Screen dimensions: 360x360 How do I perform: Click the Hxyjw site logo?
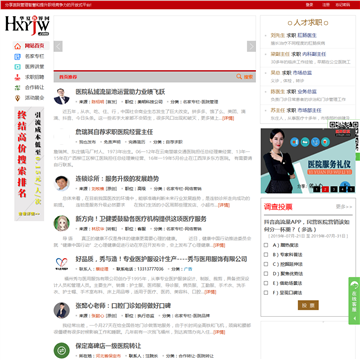pyautogui.click(x=27, y=25)
